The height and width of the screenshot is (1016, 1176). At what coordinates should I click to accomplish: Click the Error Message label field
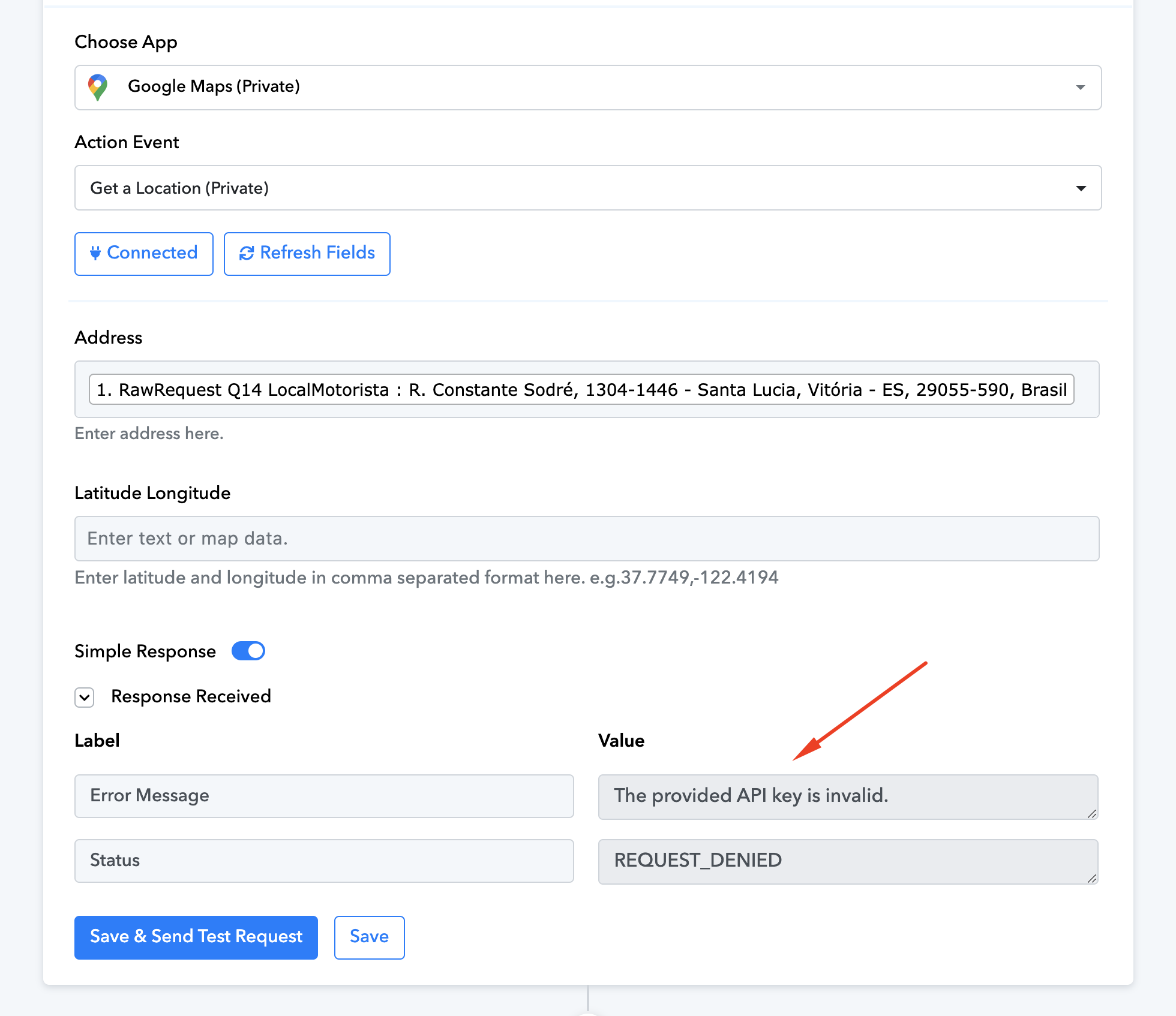(324, 796)
